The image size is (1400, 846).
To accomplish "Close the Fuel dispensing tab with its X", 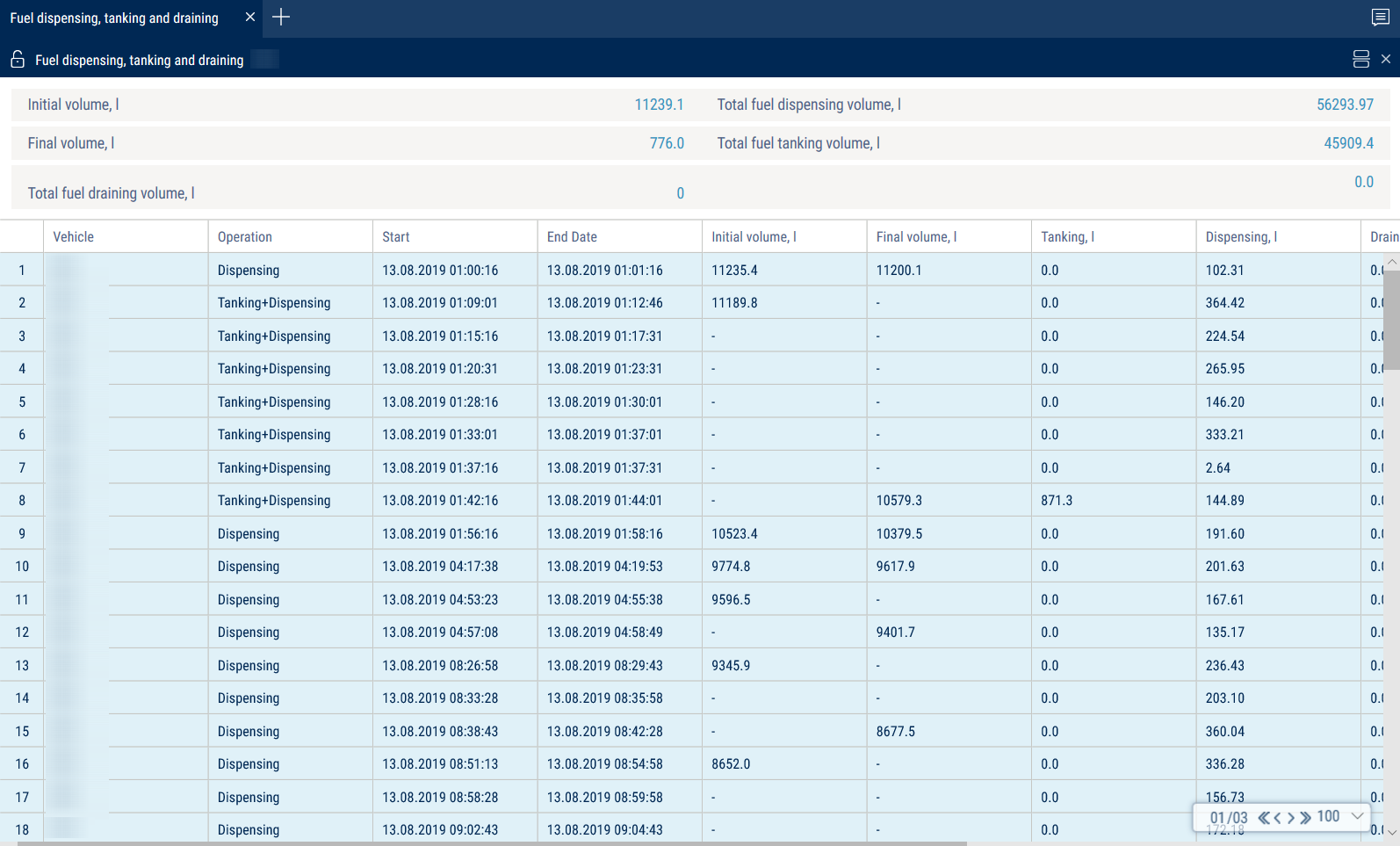I will (250, 18).
